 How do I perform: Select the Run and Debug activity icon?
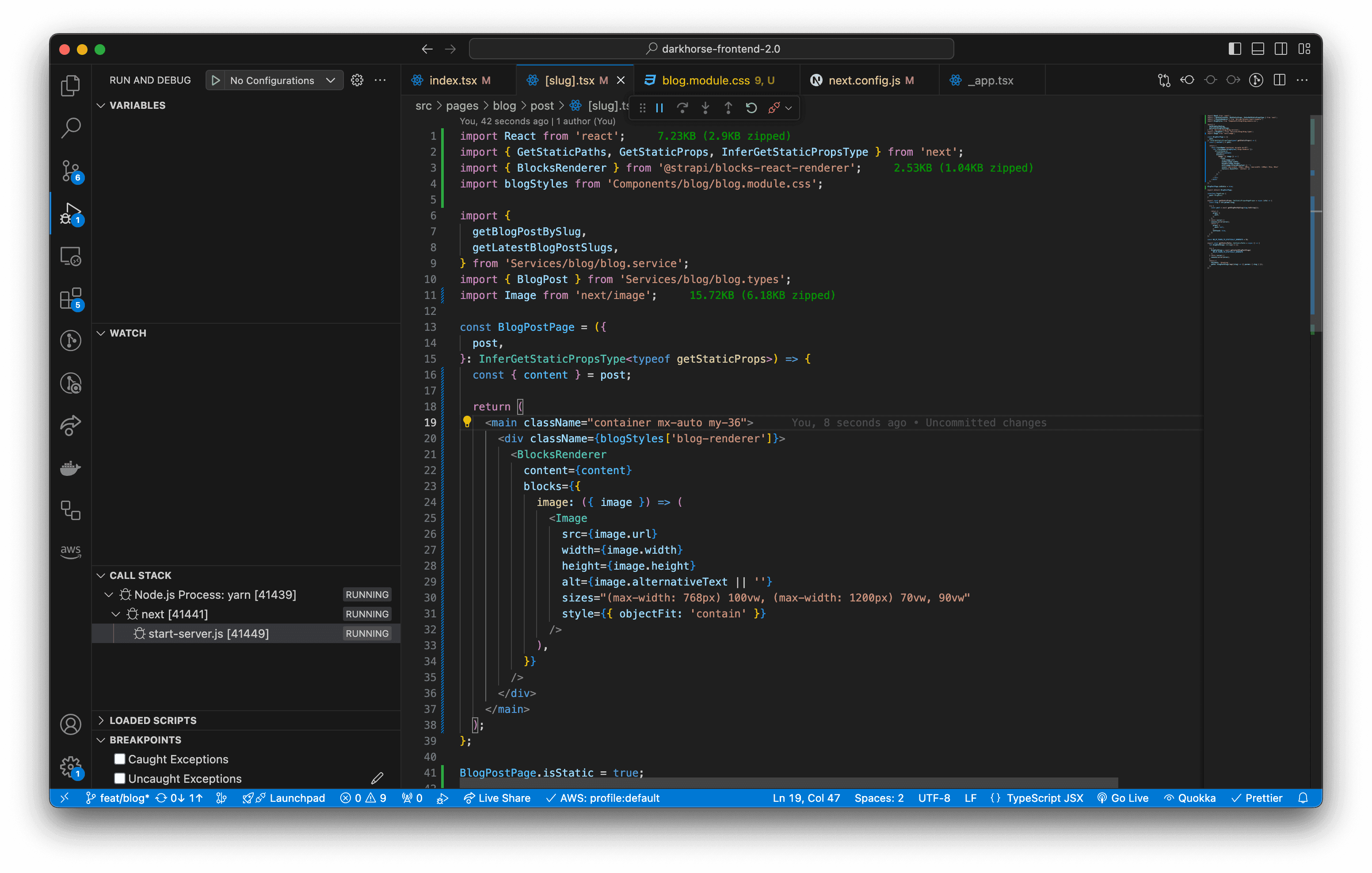point(71,213)
